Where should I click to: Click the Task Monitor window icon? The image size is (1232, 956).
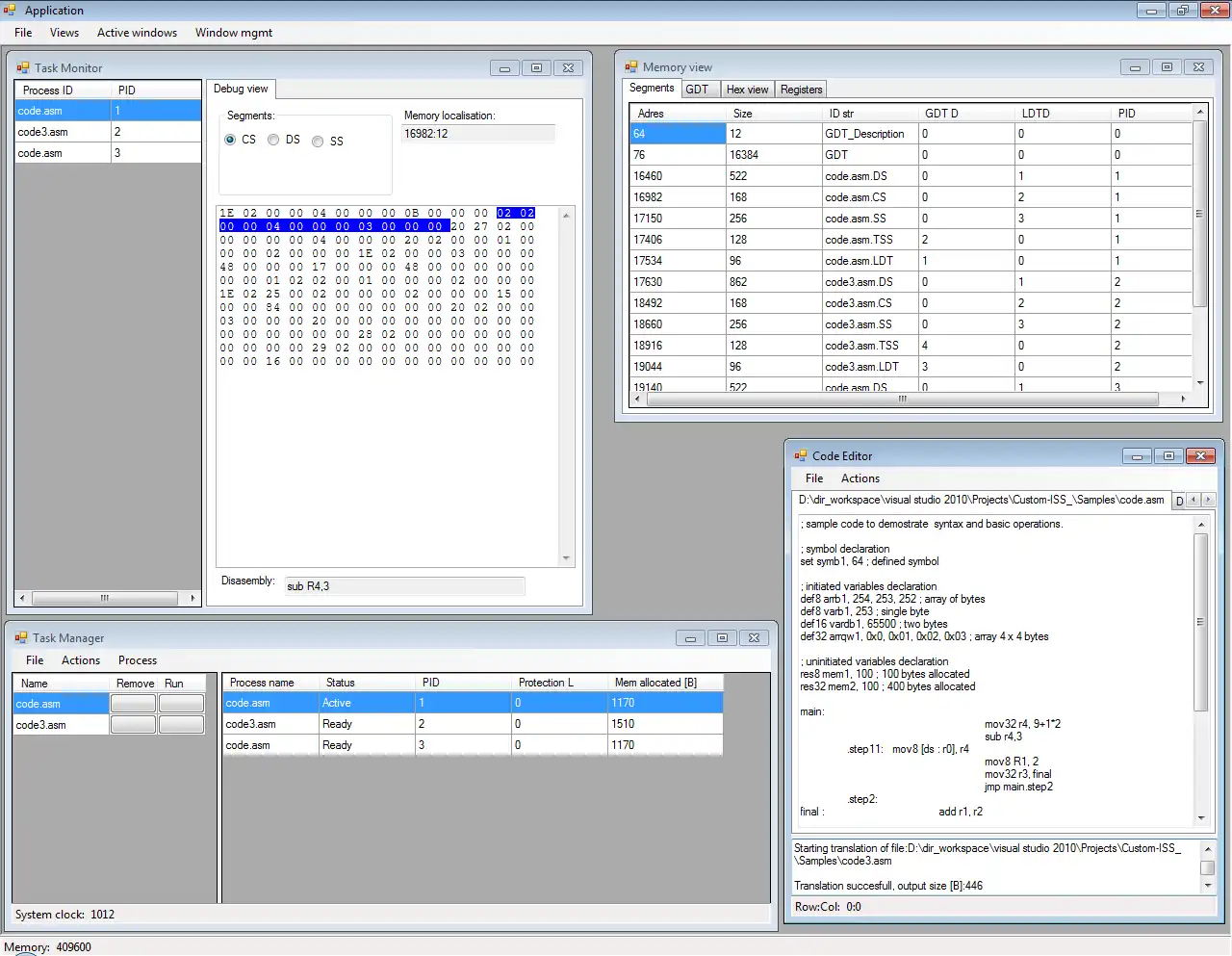coord(23,68)
